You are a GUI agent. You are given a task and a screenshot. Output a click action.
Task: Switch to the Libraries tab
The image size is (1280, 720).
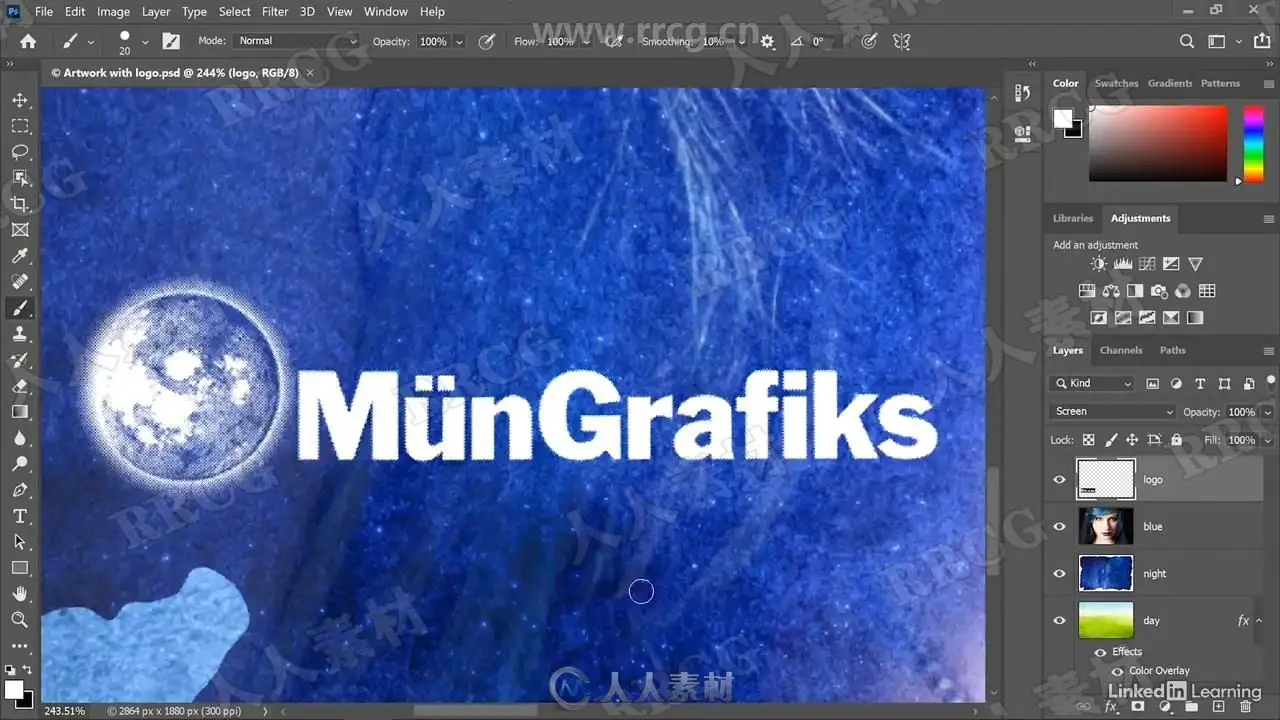[x=1073, y=218]
